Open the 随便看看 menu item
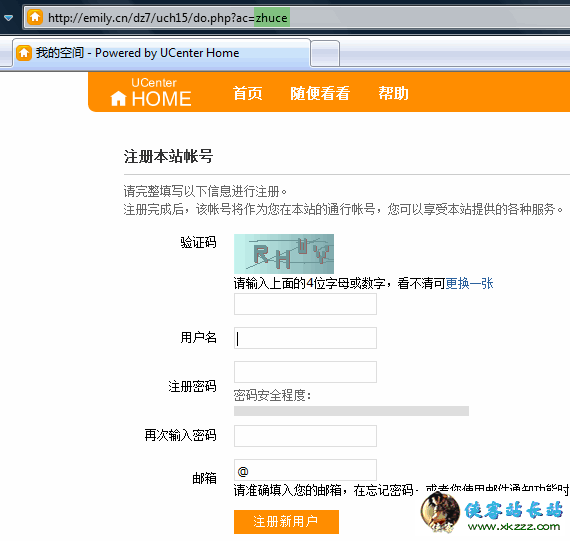The width and height of the screenshot is (570, 541). [320, 93]
